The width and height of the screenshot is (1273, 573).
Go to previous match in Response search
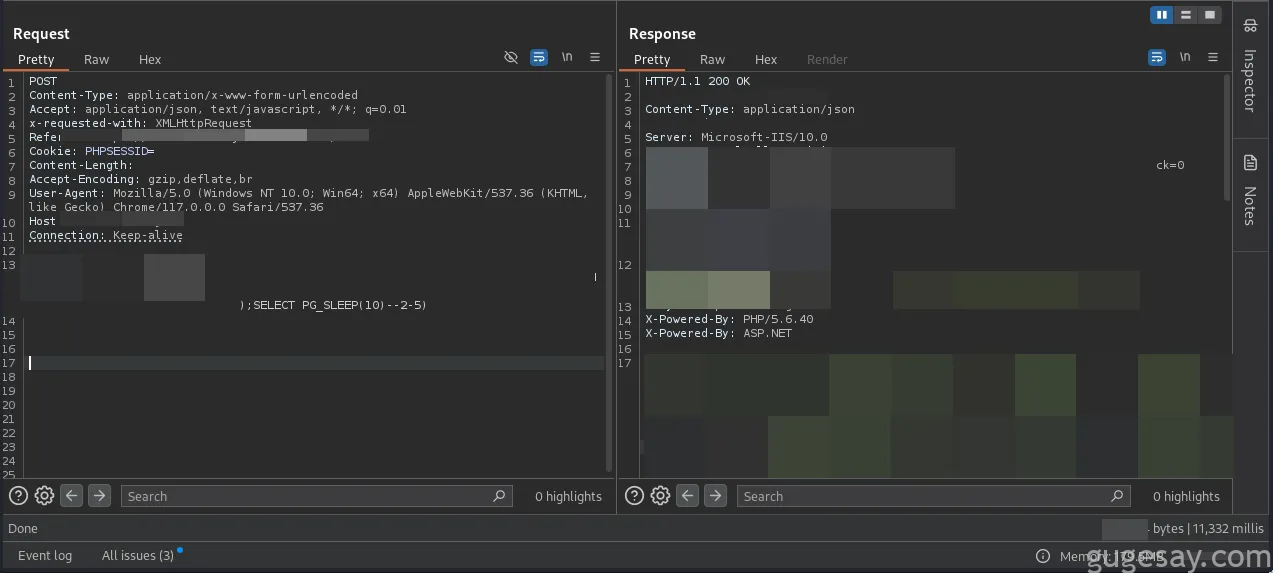(687, 496)
